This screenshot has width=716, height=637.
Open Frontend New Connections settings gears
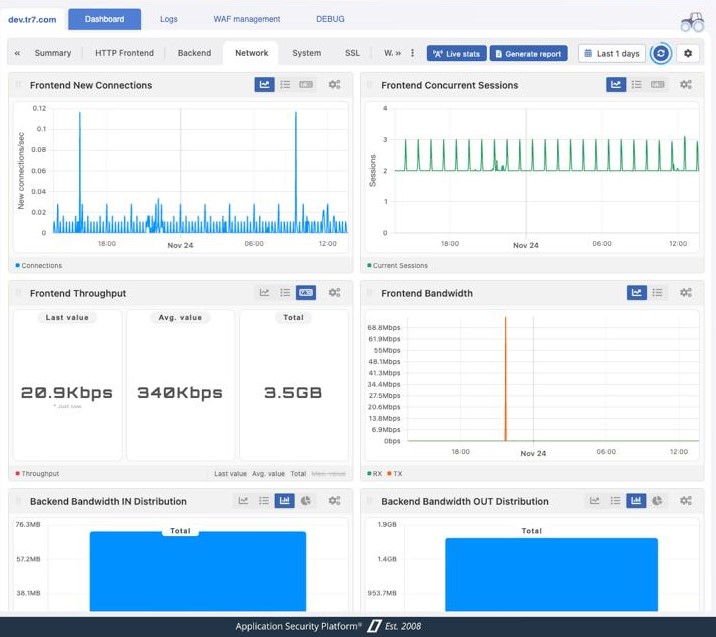click(x=334, y=84)
